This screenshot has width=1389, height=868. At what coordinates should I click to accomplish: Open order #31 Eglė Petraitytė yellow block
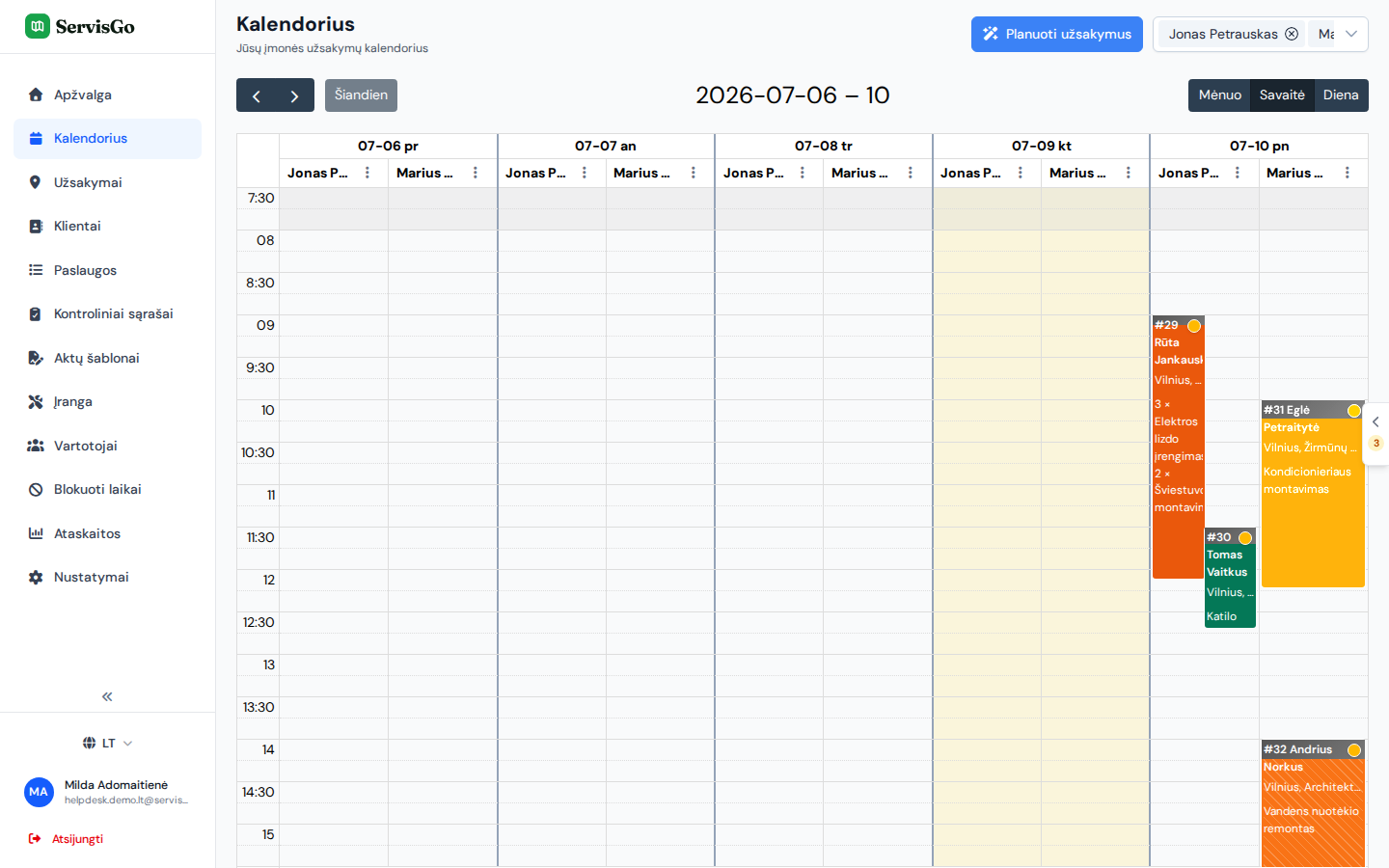pos(1313,494)
